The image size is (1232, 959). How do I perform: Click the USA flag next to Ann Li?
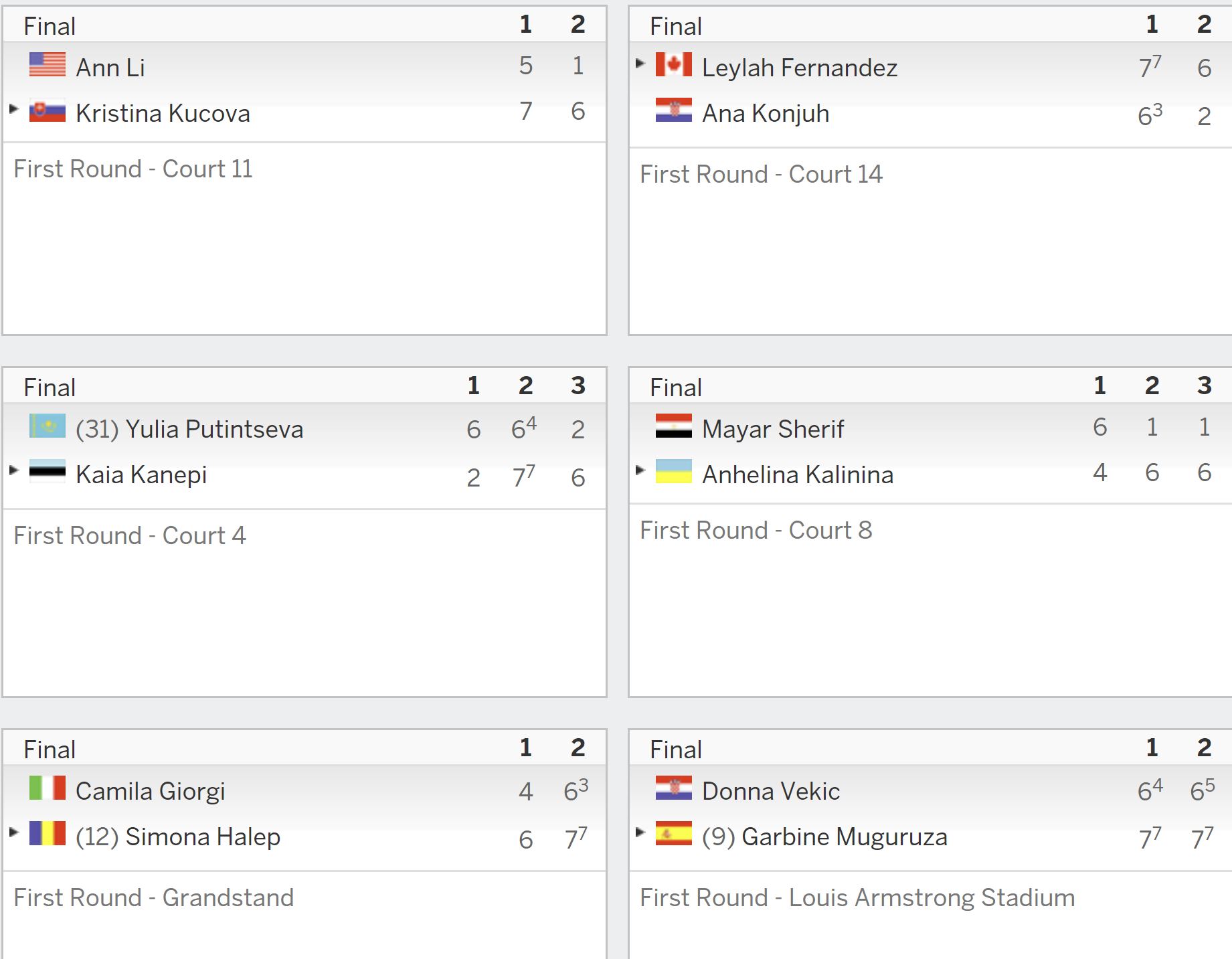click(x=48, y=65)
